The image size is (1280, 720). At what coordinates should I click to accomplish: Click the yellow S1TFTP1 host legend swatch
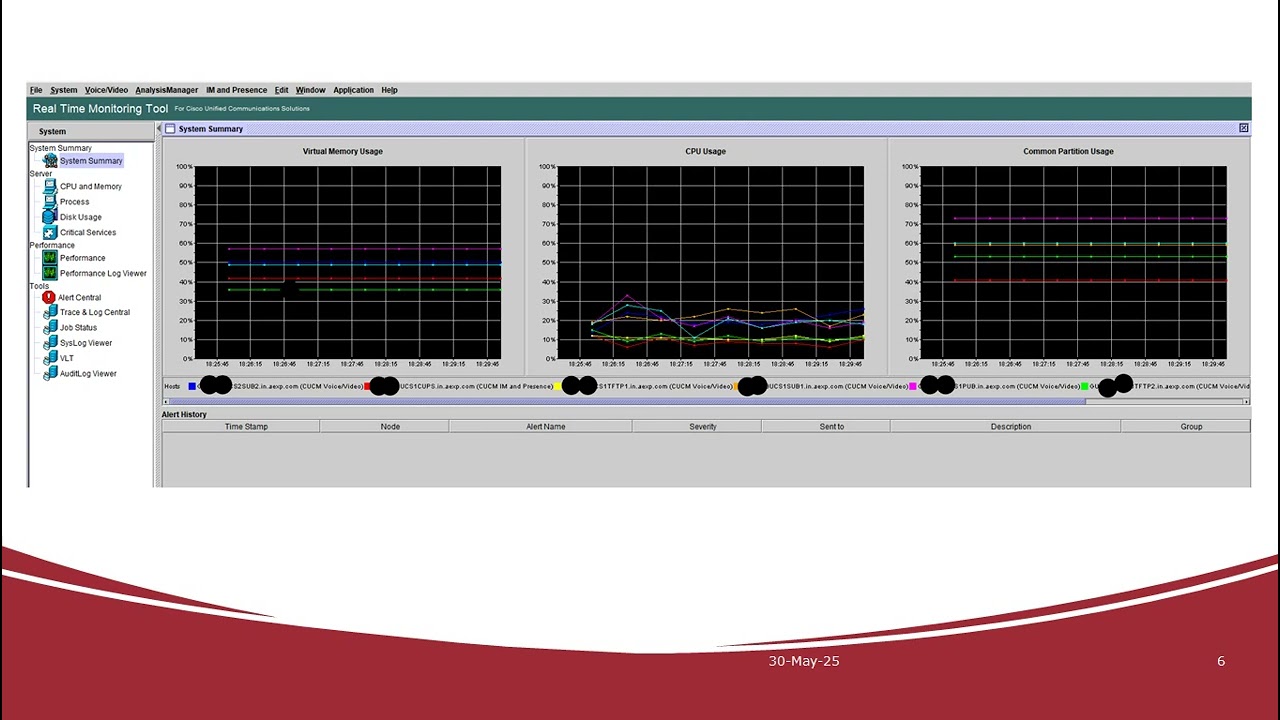(558, 386)
